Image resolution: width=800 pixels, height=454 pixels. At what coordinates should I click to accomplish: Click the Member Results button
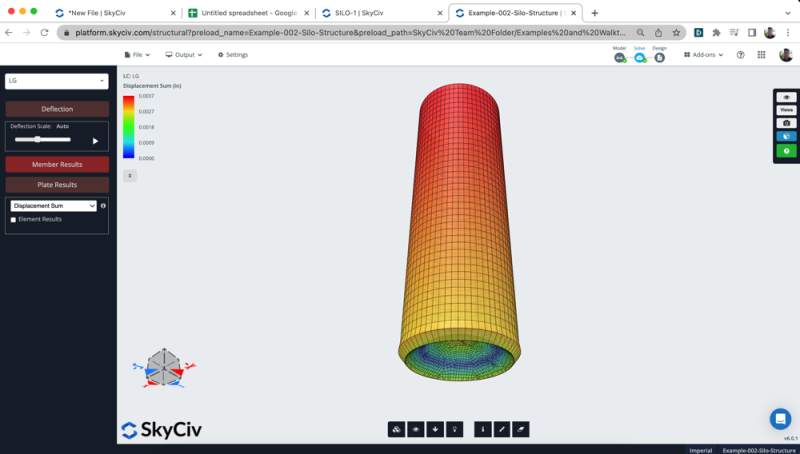point(56,164)
